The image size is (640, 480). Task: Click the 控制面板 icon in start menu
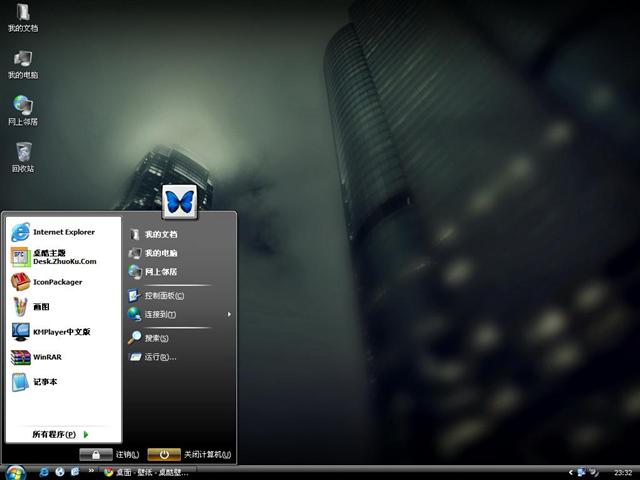coord(134,296)
